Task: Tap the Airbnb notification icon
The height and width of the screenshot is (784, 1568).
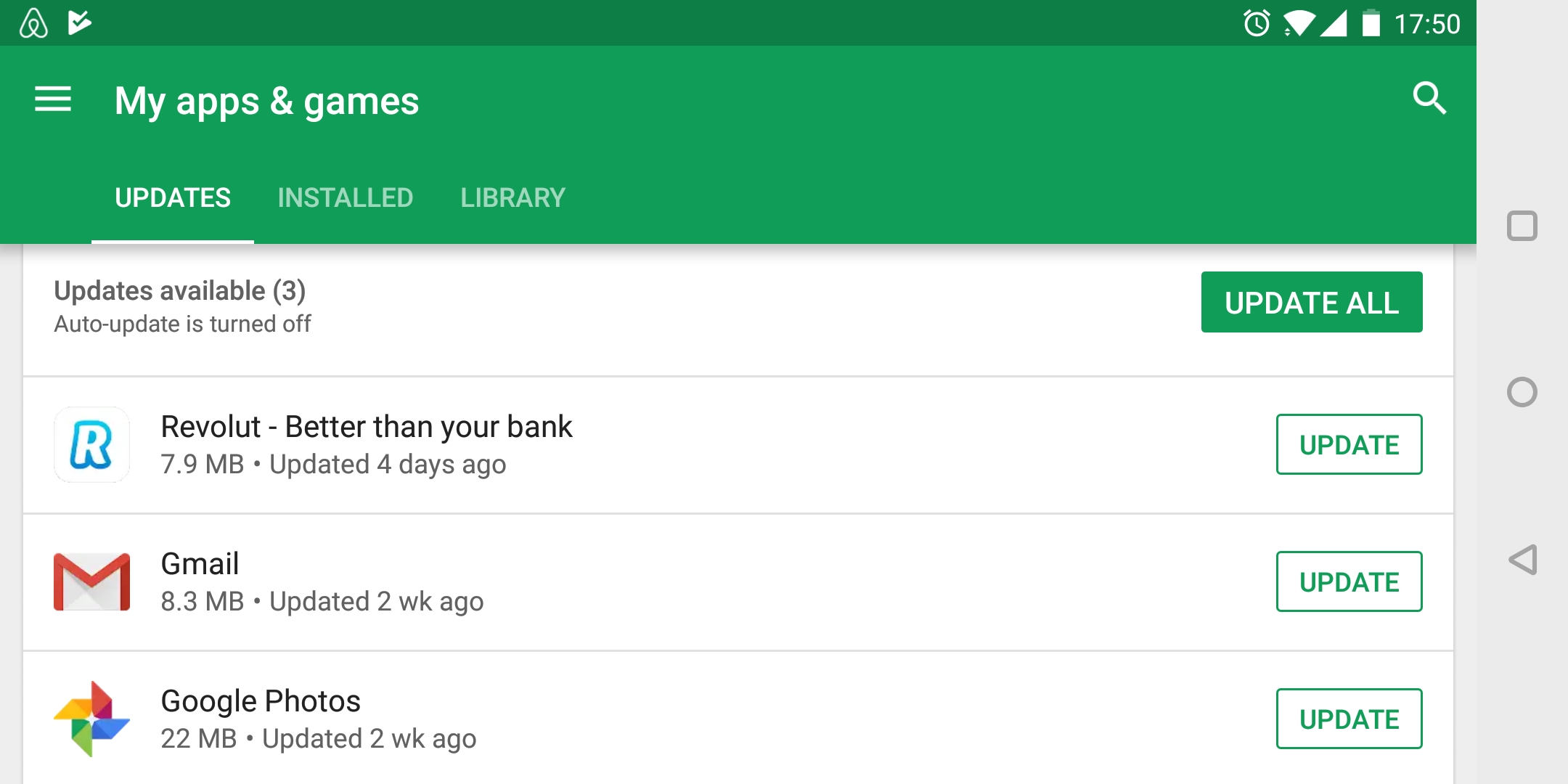Action: [x=33, y=23]
